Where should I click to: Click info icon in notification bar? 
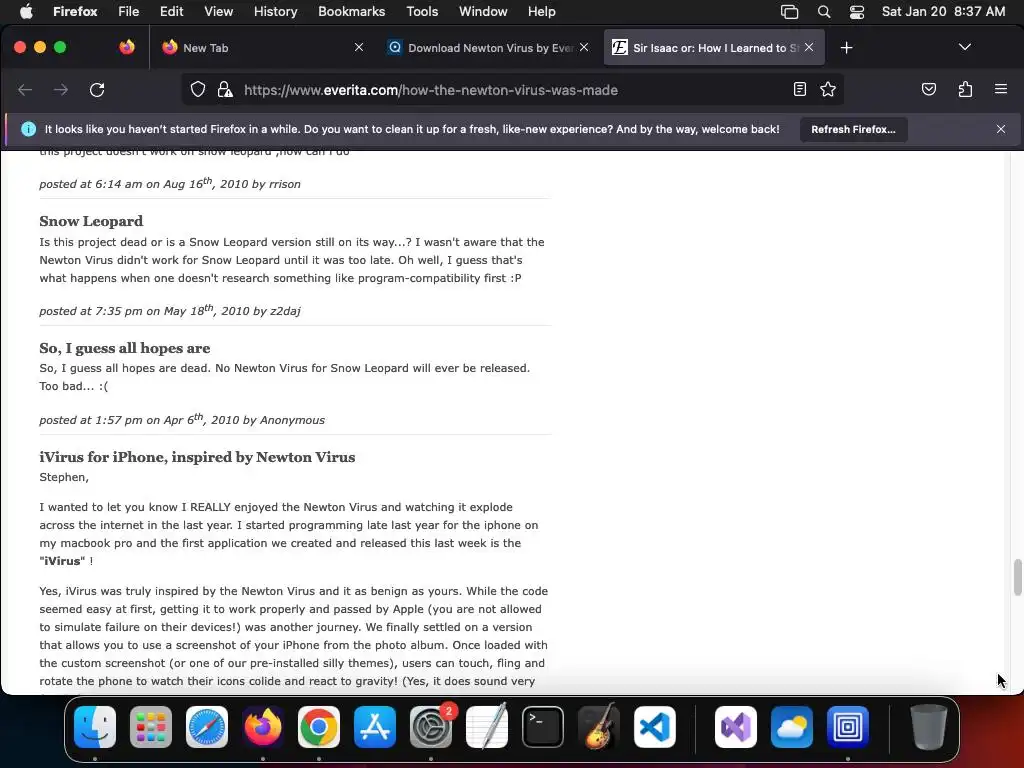(29, 129)
